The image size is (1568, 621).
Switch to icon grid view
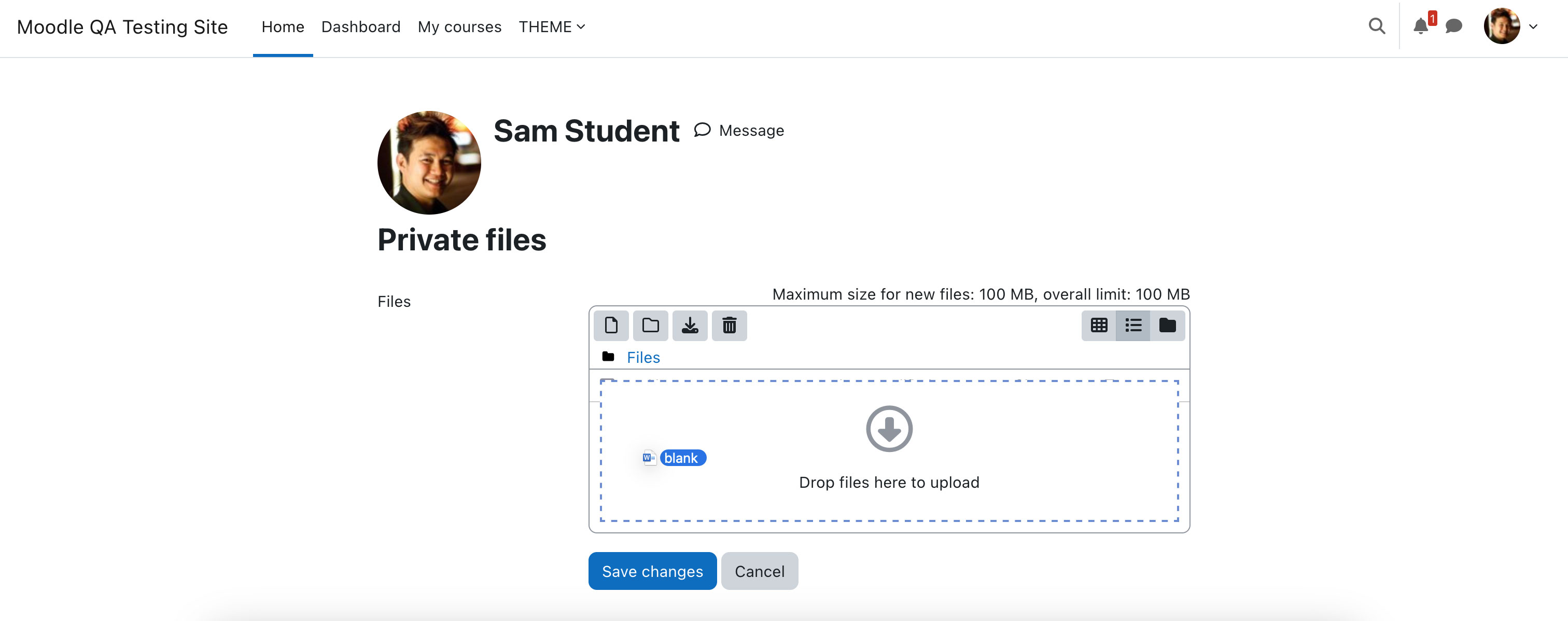click(1099, 326)
